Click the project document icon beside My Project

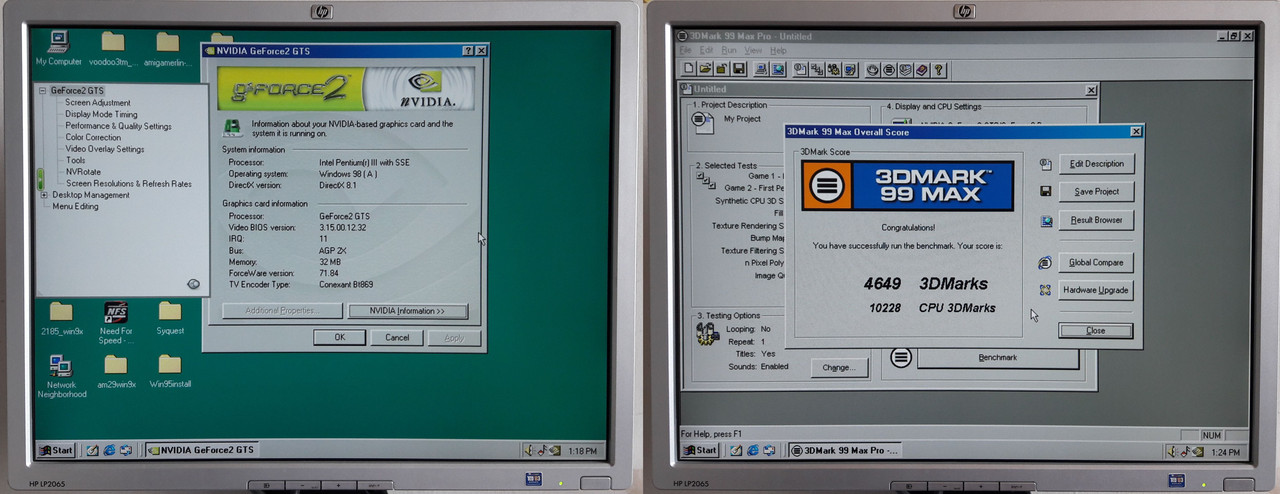(703, 123)
